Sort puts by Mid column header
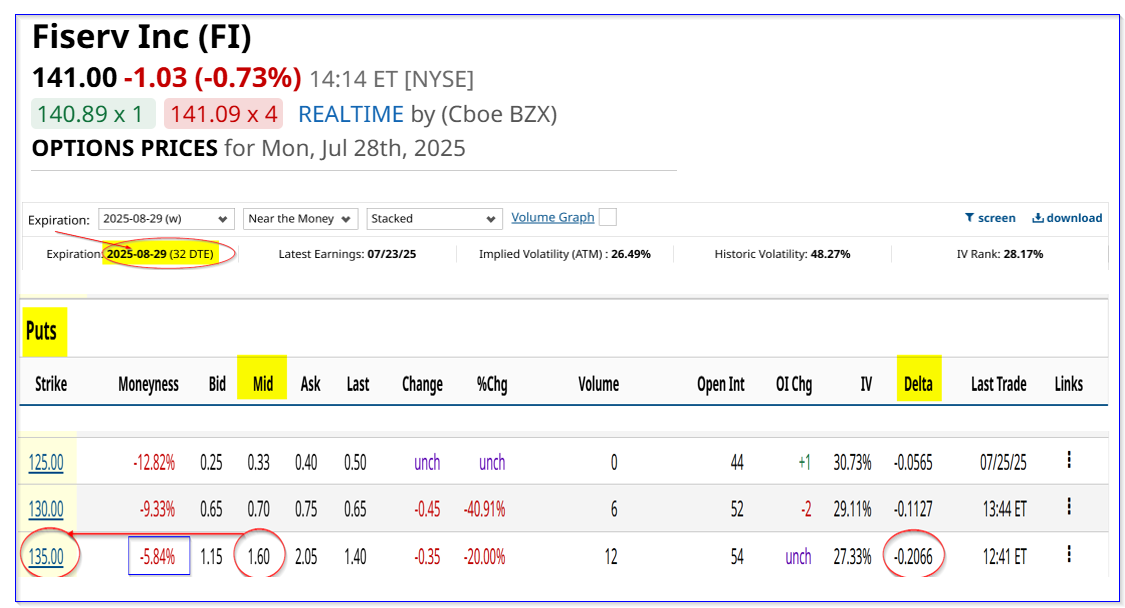 click(x=263, y=384)
